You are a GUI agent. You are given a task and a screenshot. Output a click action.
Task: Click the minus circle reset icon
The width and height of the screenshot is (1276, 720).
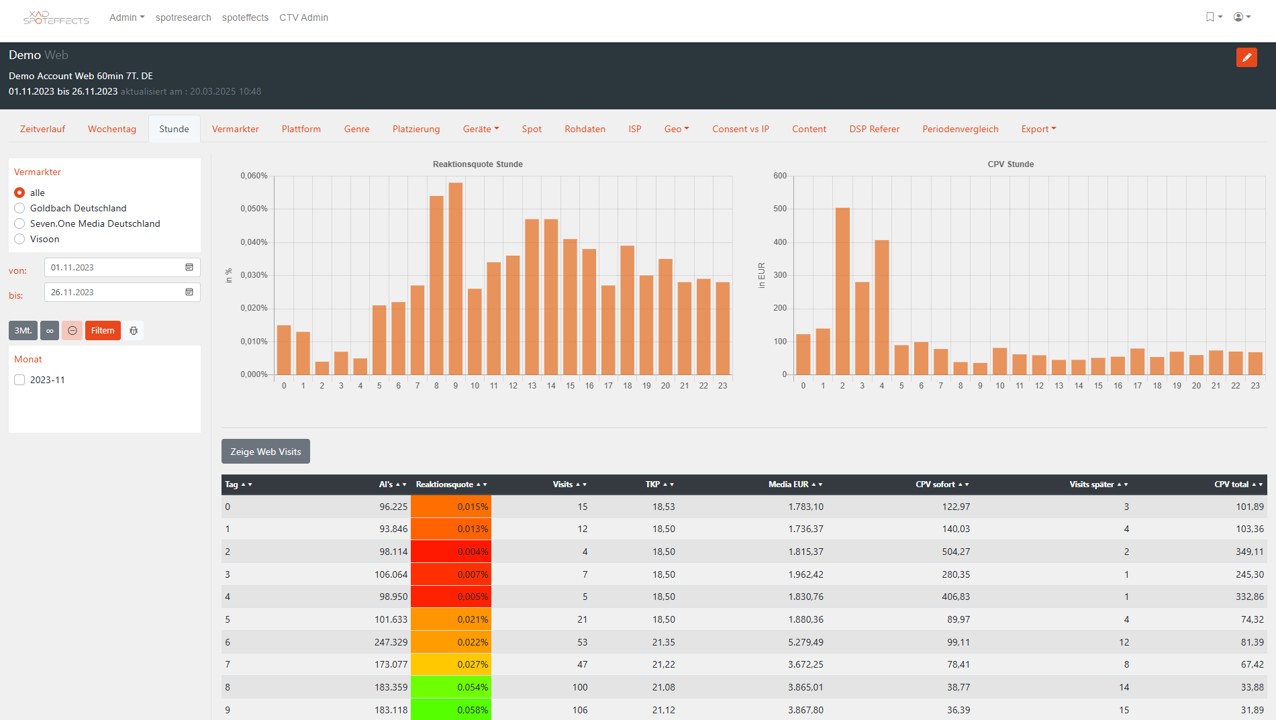(72, 331)
